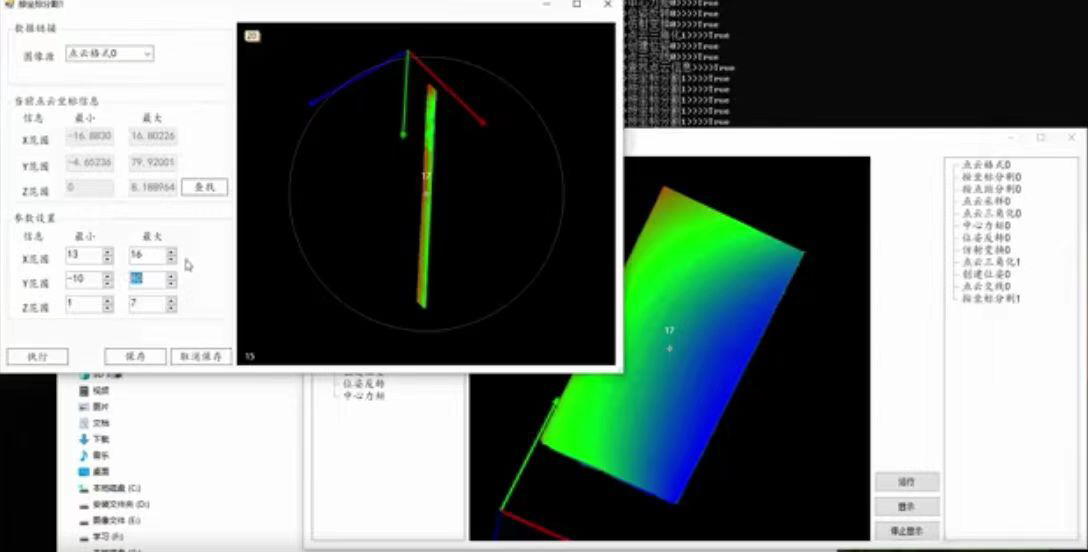Click the 运行 button in main window
Viewport: 1088px width, 552px height.
pos(907,482)
